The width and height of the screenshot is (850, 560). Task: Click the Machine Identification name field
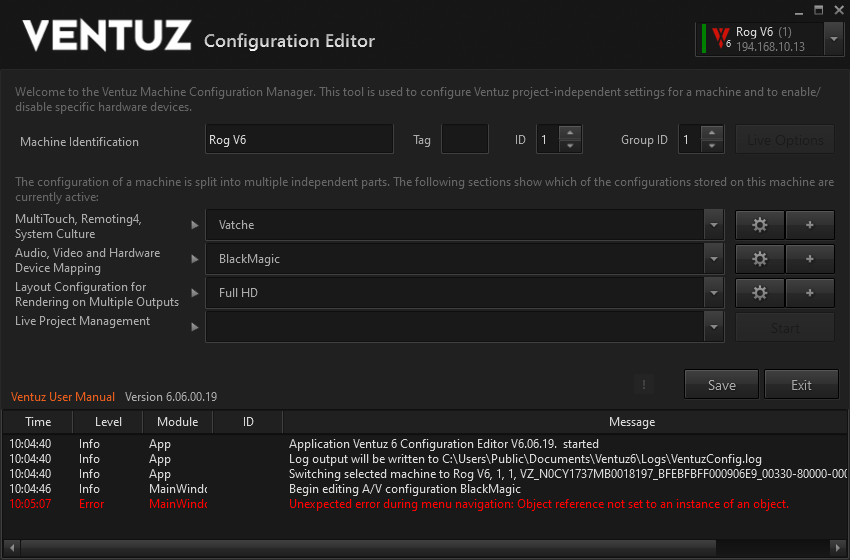[x=298, y=140]
